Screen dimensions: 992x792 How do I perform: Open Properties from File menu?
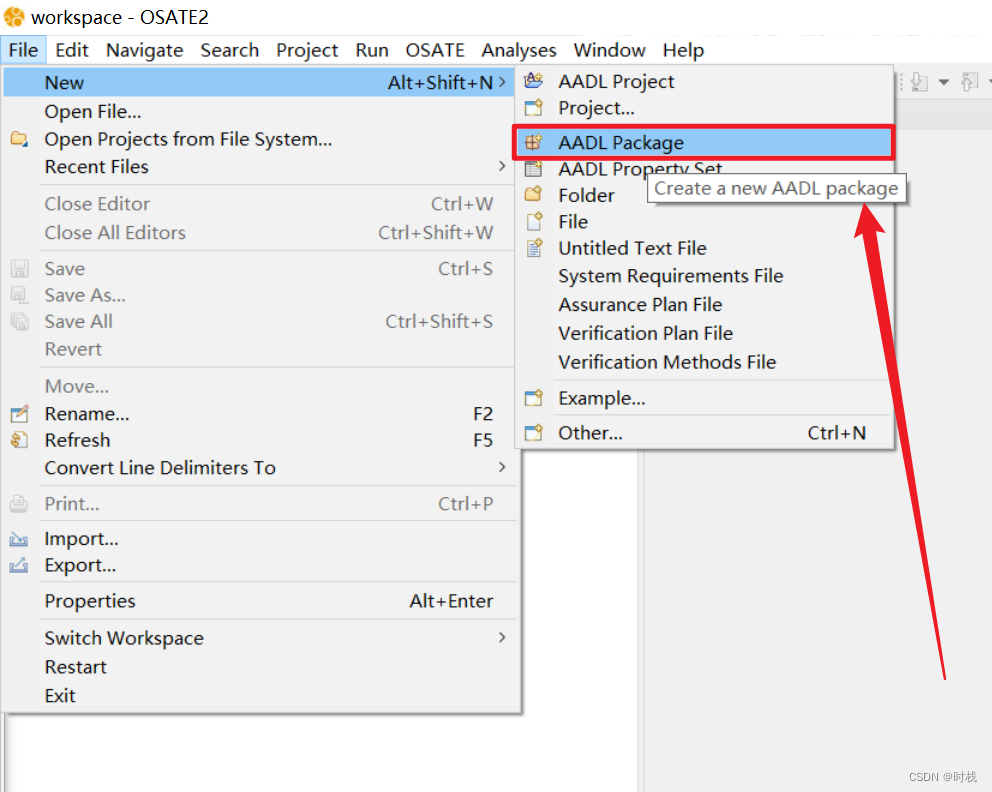[259, 600]
